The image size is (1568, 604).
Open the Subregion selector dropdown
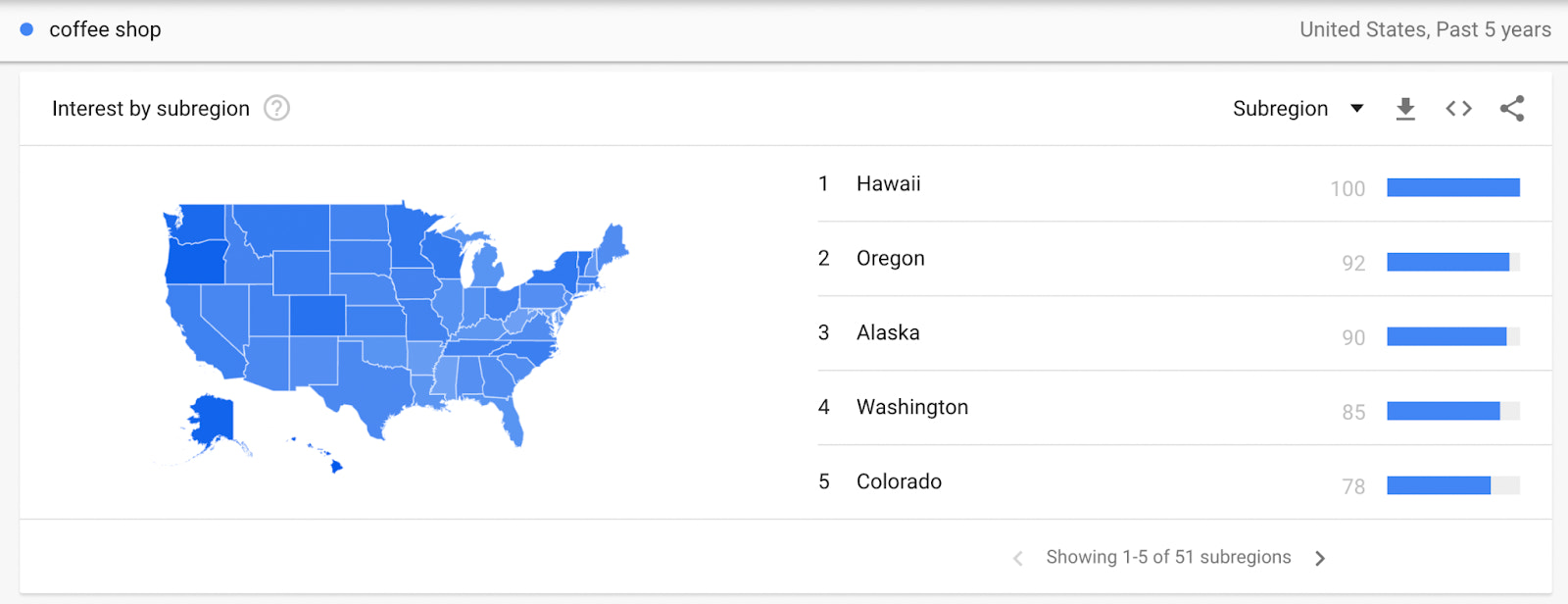[1280, 109]
